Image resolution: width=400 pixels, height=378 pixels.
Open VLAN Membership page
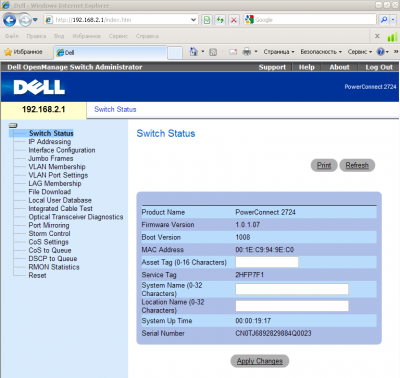coord(57,167)
